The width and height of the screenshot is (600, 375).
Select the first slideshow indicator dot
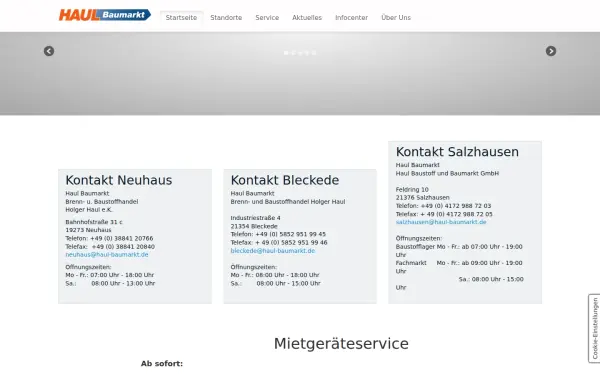point(286,53)
